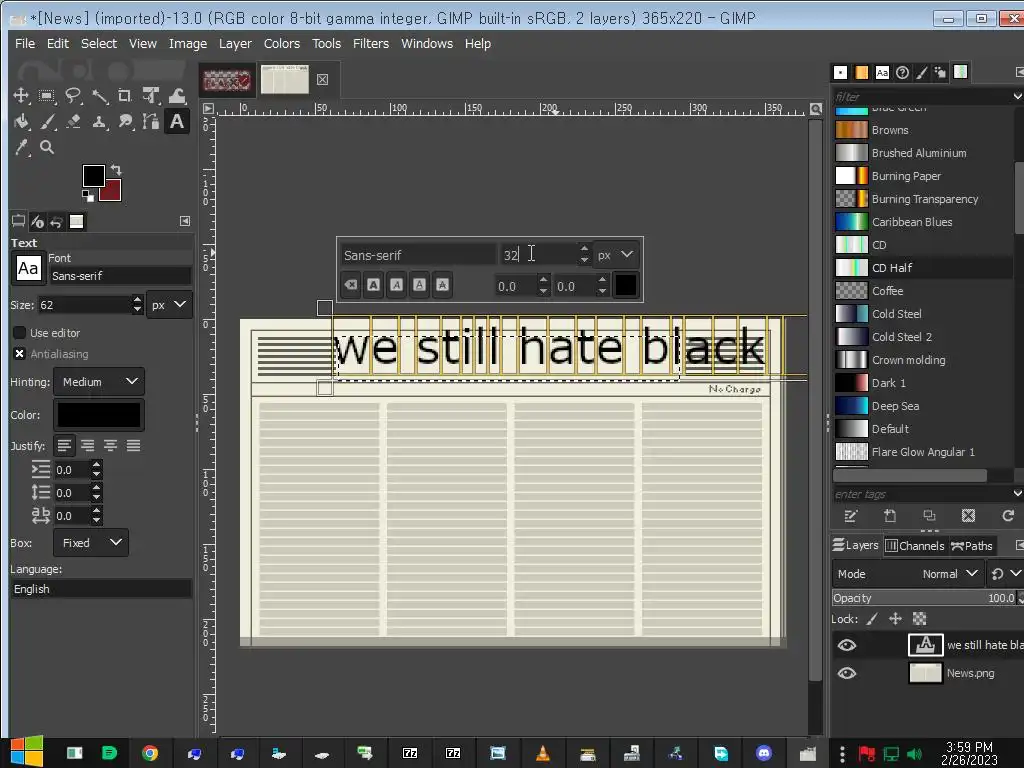This screenshot has height=768, width=1024.
Task: Select the Fuzzy Select magic wand tool
Action: [x=99, y=95]
